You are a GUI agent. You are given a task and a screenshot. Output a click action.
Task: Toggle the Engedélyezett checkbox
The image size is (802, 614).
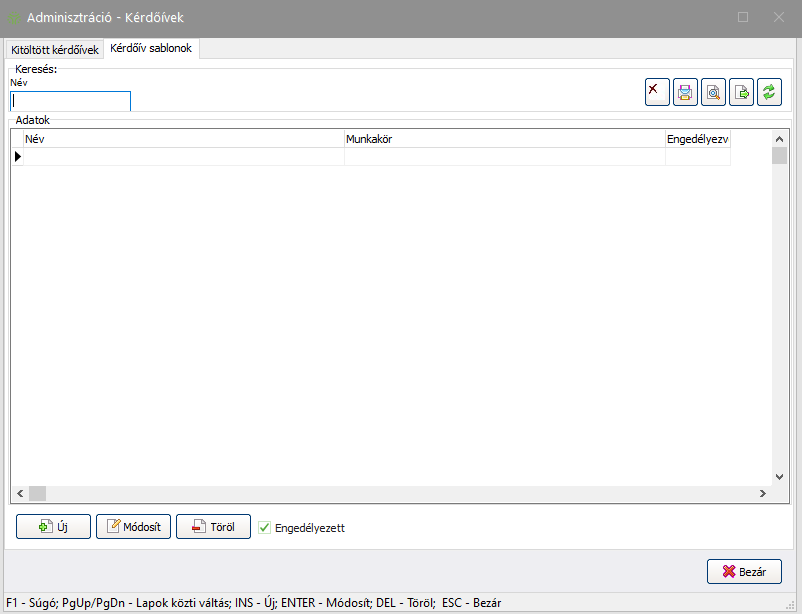[x=265, y=527]
